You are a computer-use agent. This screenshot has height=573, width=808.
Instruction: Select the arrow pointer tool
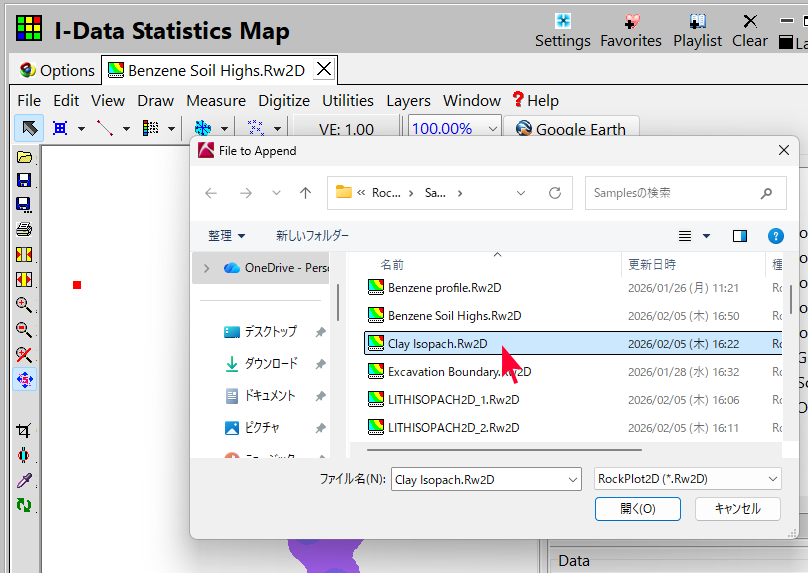29,128
